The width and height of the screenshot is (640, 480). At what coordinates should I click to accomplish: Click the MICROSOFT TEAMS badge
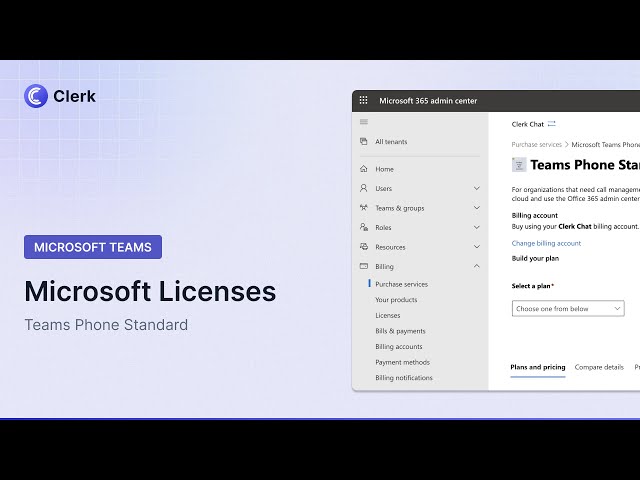point(93,247)
